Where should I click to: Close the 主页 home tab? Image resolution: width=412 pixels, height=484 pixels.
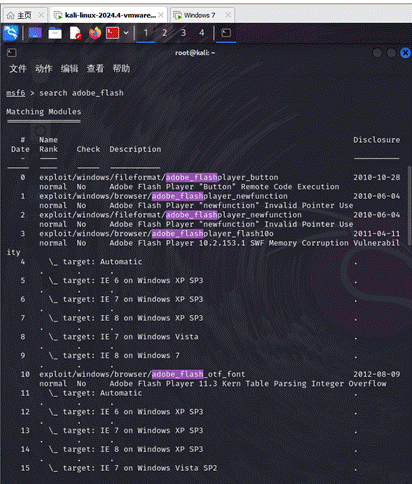[x=41, y=15]
